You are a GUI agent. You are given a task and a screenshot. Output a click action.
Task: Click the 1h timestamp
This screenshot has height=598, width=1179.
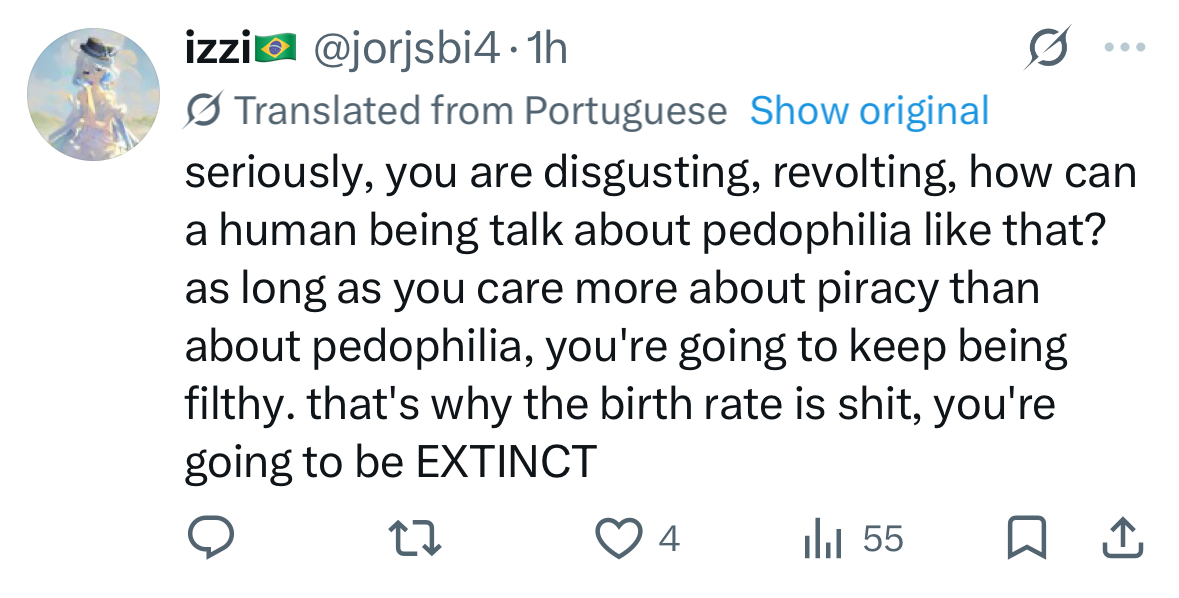point(546,48)
